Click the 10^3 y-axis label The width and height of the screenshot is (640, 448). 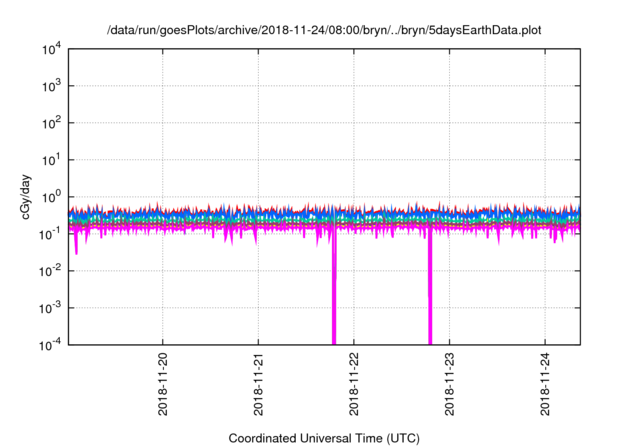(52, 86)
